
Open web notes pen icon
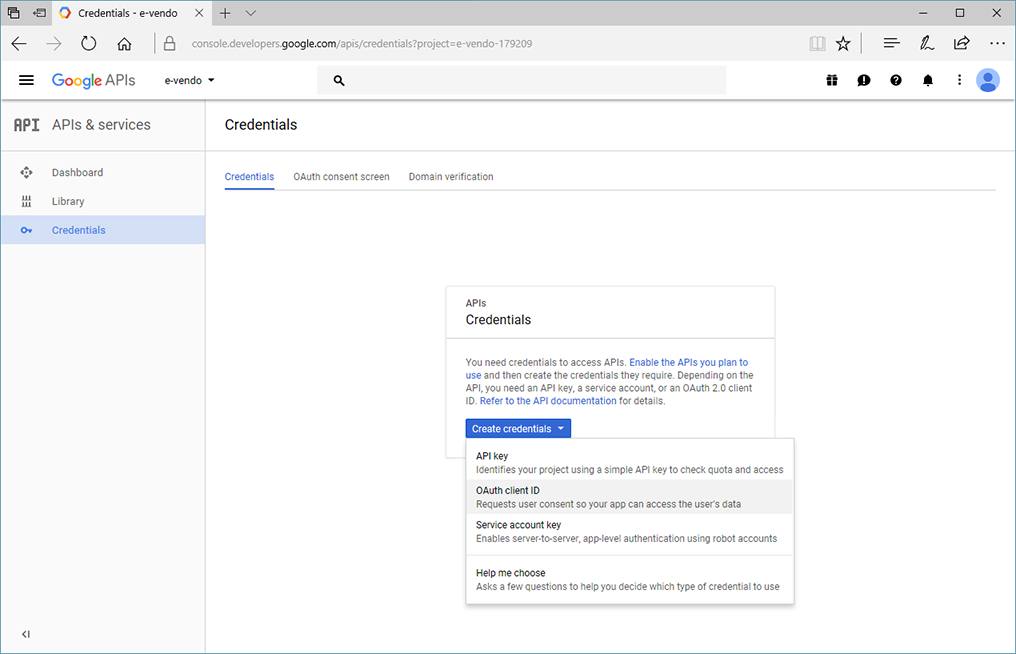(x=927, y=43)
